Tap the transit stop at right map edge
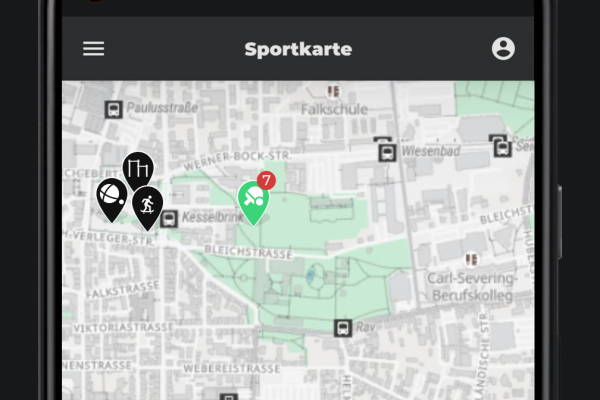 (502, 148)
